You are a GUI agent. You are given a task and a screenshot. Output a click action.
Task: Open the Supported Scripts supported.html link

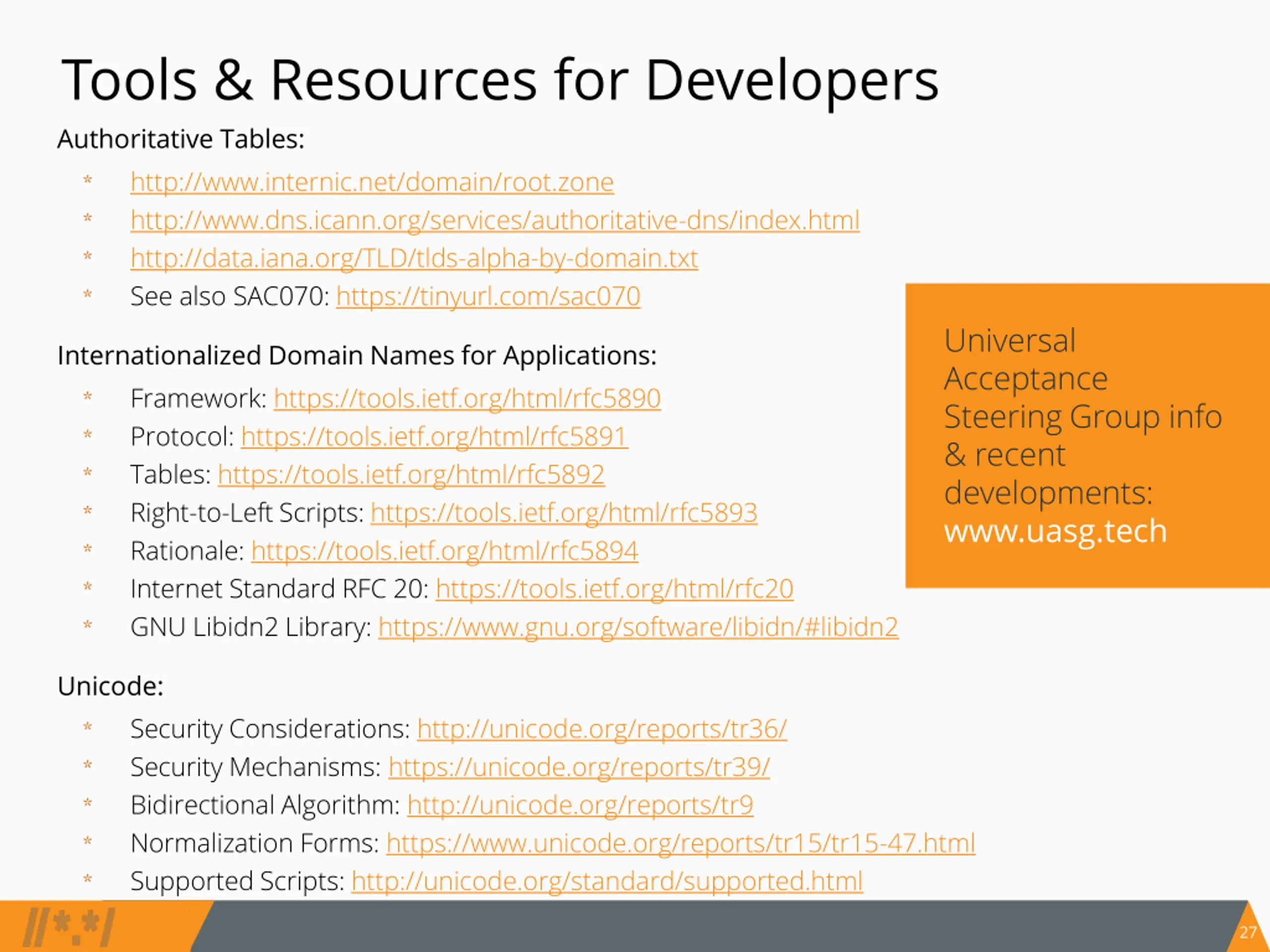tap(607, 882)
